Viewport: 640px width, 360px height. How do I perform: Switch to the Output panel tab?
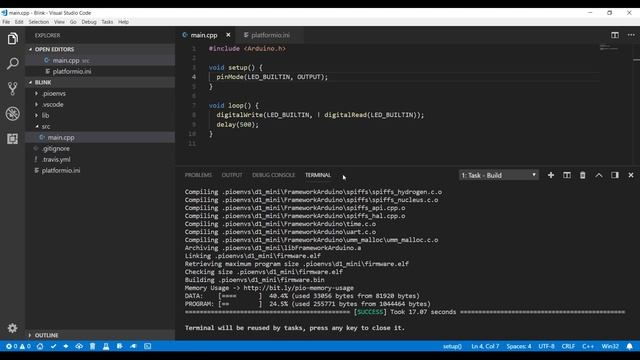(x=232, y=175)
